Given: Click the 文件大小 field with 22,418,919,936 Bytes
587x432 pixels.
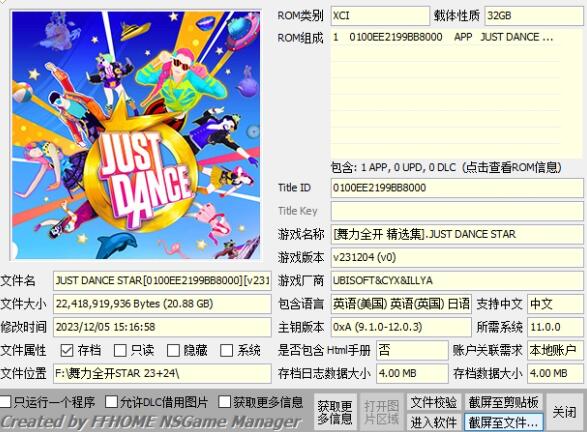Looking at the screenshot, I should [x=162, y=304].
